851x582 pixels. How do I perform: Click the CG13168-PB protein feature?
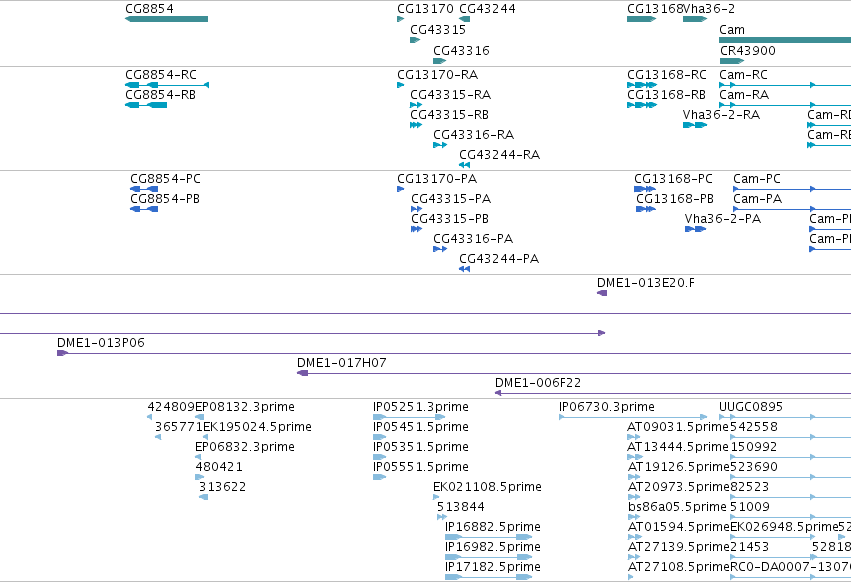coord(646,209)
